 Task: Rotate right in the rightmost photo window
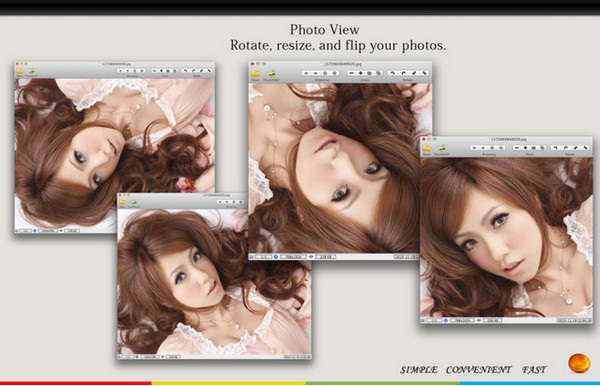[565, 148]
